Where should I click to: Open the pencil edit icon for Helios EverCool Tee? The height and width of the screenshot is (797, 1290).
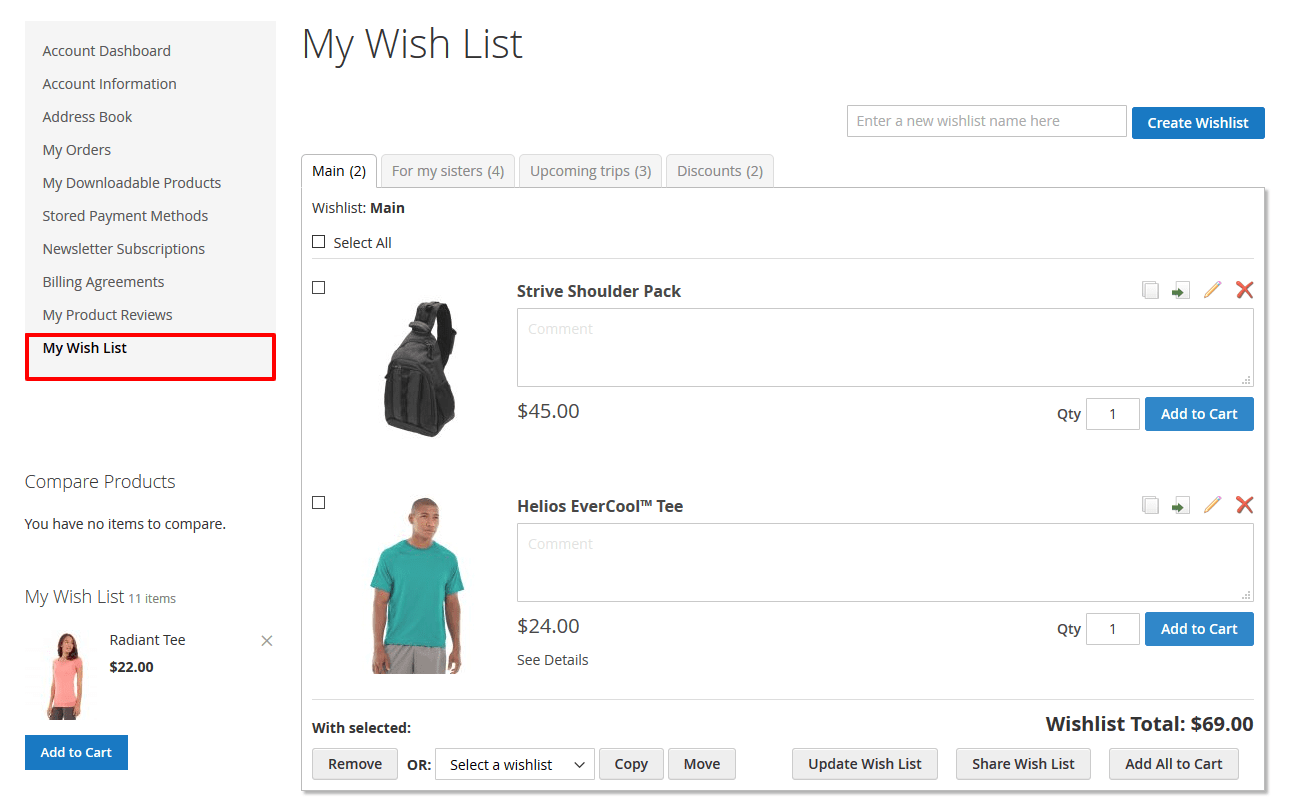click(x=1212, y=504)
